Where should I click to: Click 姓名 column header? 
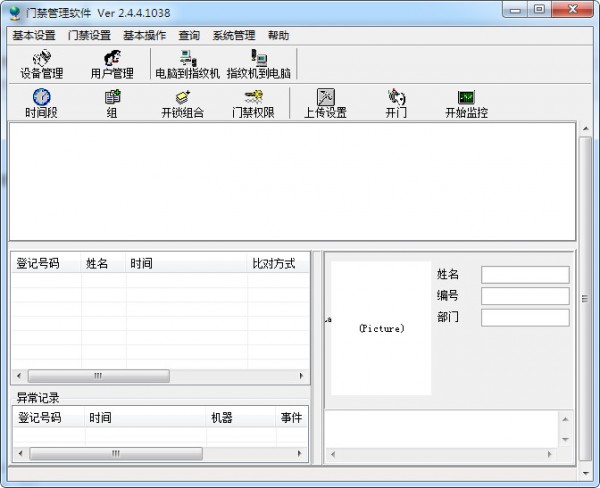(x=103, y=263)
